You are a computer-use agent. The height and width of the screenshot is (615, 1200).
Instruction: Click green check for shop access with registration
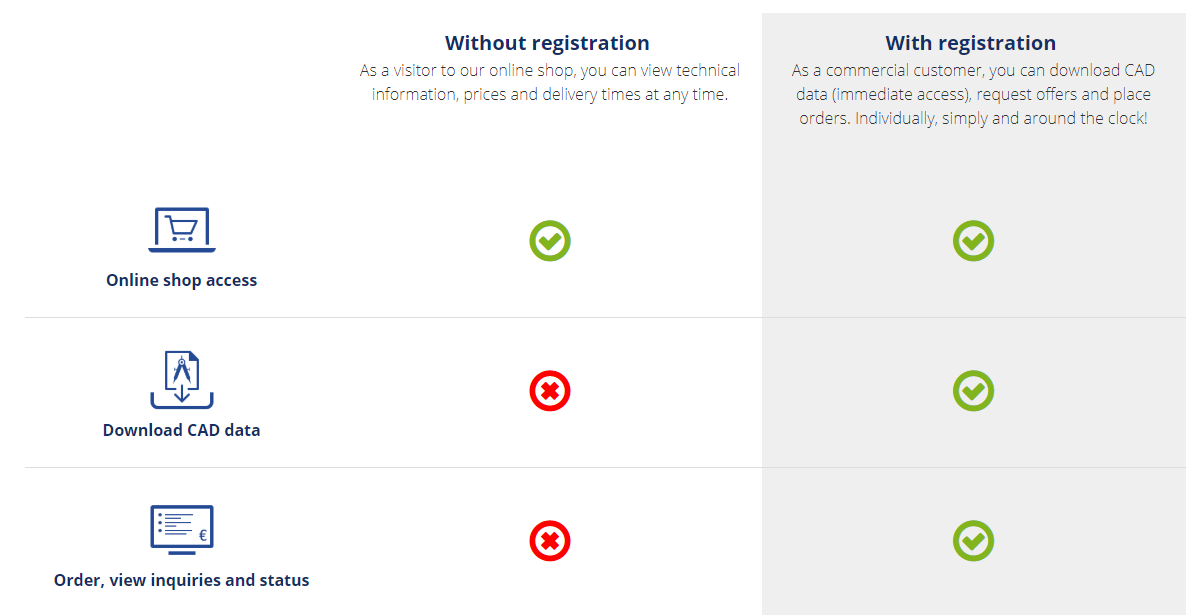tap(973, 241)
